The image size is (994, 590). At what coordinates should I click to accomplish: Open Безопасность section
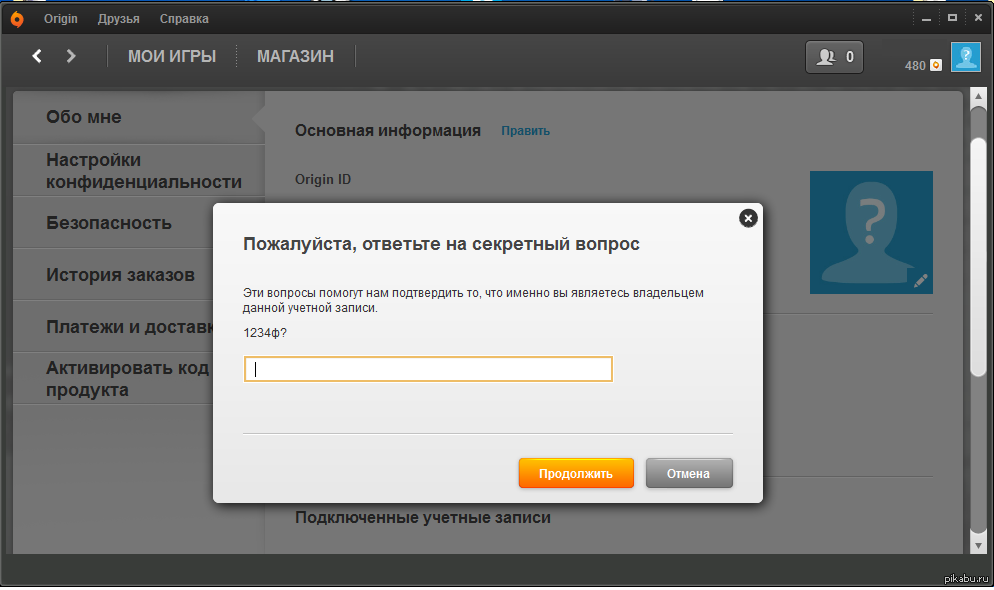pos(113,223)
